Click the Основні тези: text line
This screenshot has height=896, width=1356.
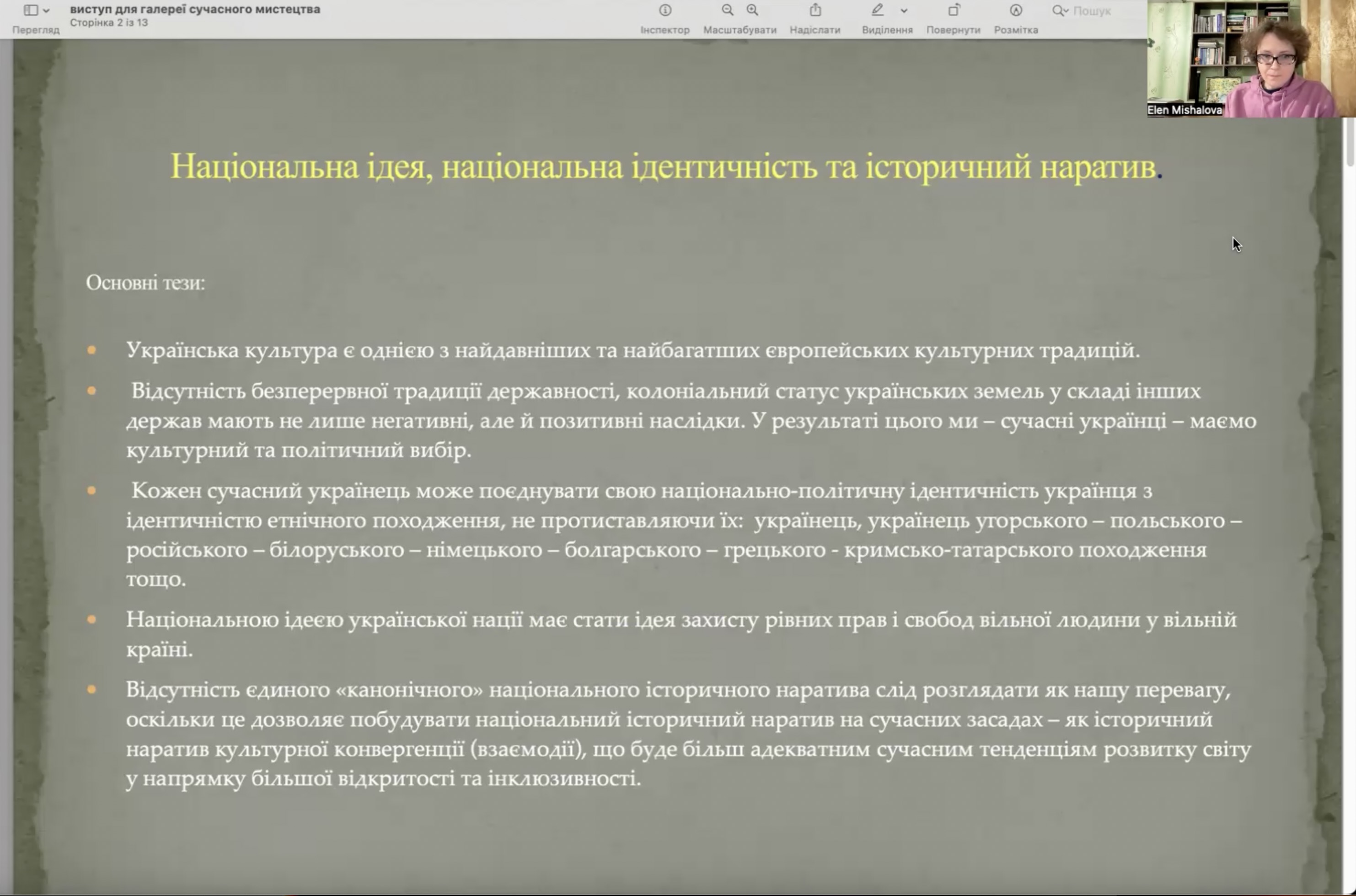tap(145, 282)
